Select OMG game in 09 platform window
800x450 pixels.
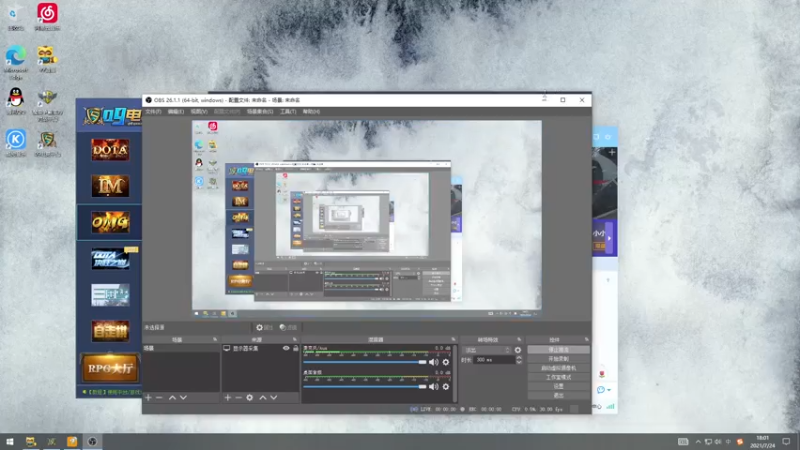tap(110, 222)
